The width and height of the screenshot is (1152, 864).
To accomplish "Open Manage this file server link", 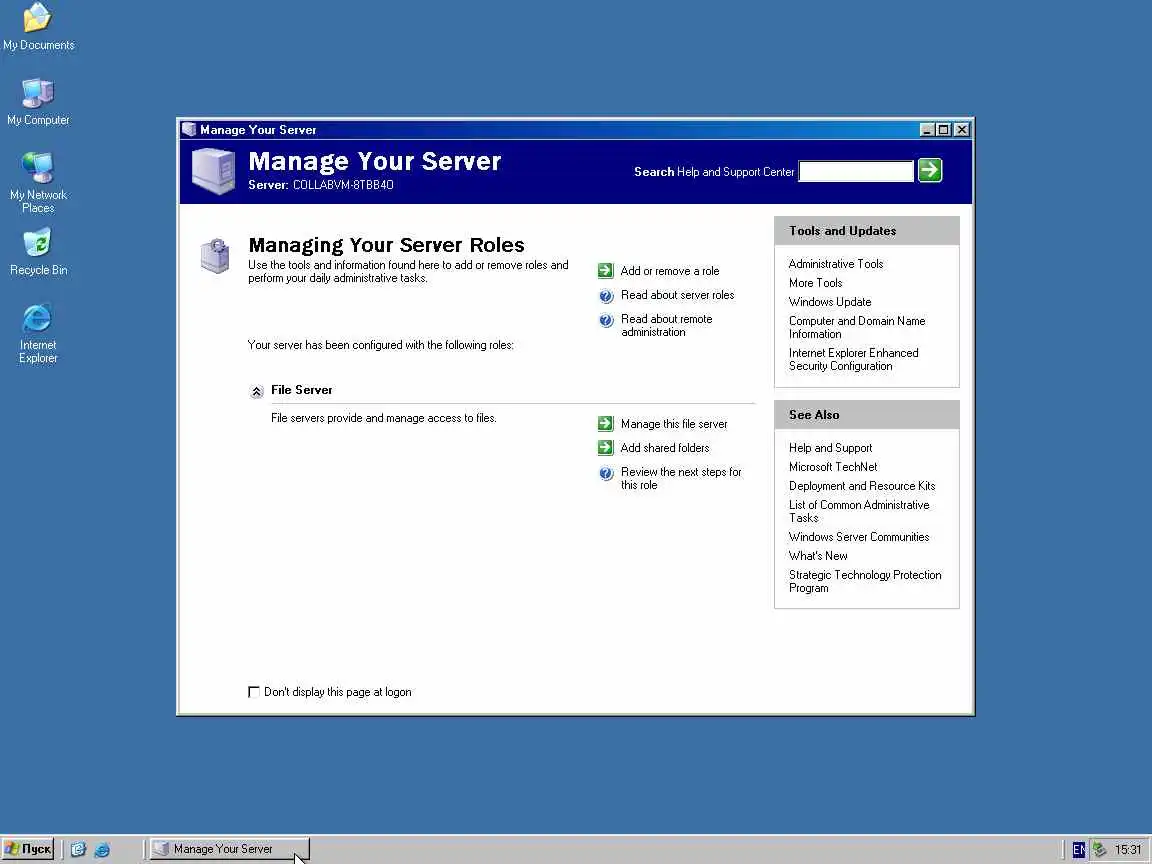I will (674, 424).
